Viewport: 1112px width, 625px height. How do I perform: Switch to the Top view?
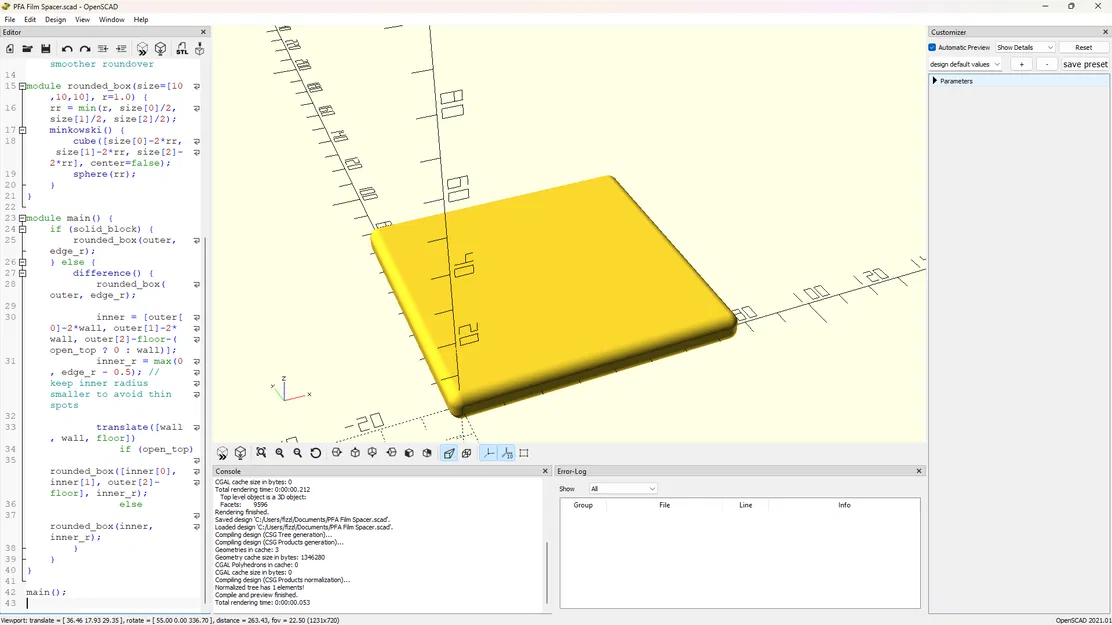(355, 453)
